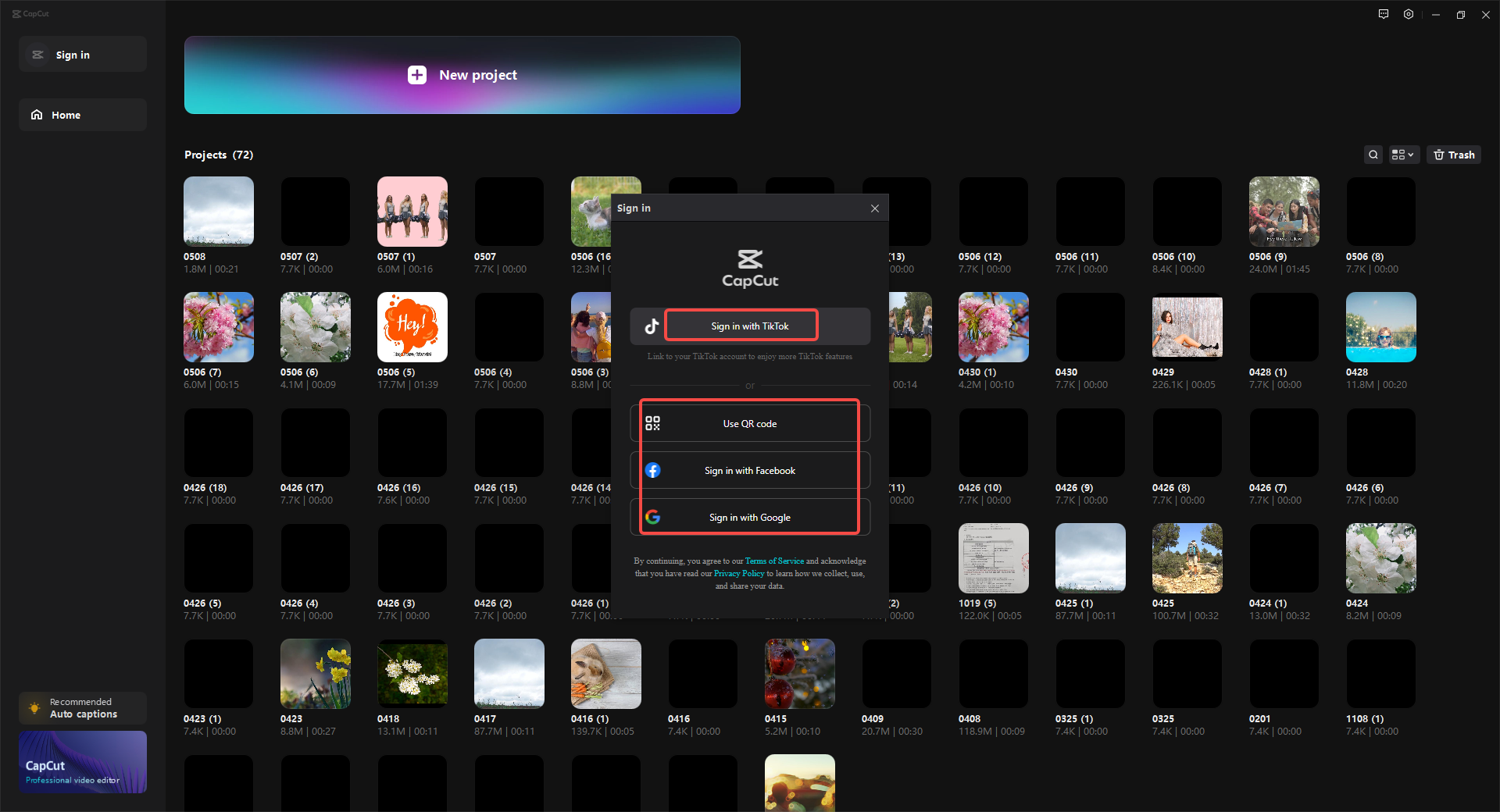Click Sign in in the left sidebar
The image size is (1500, 812).
83,55
